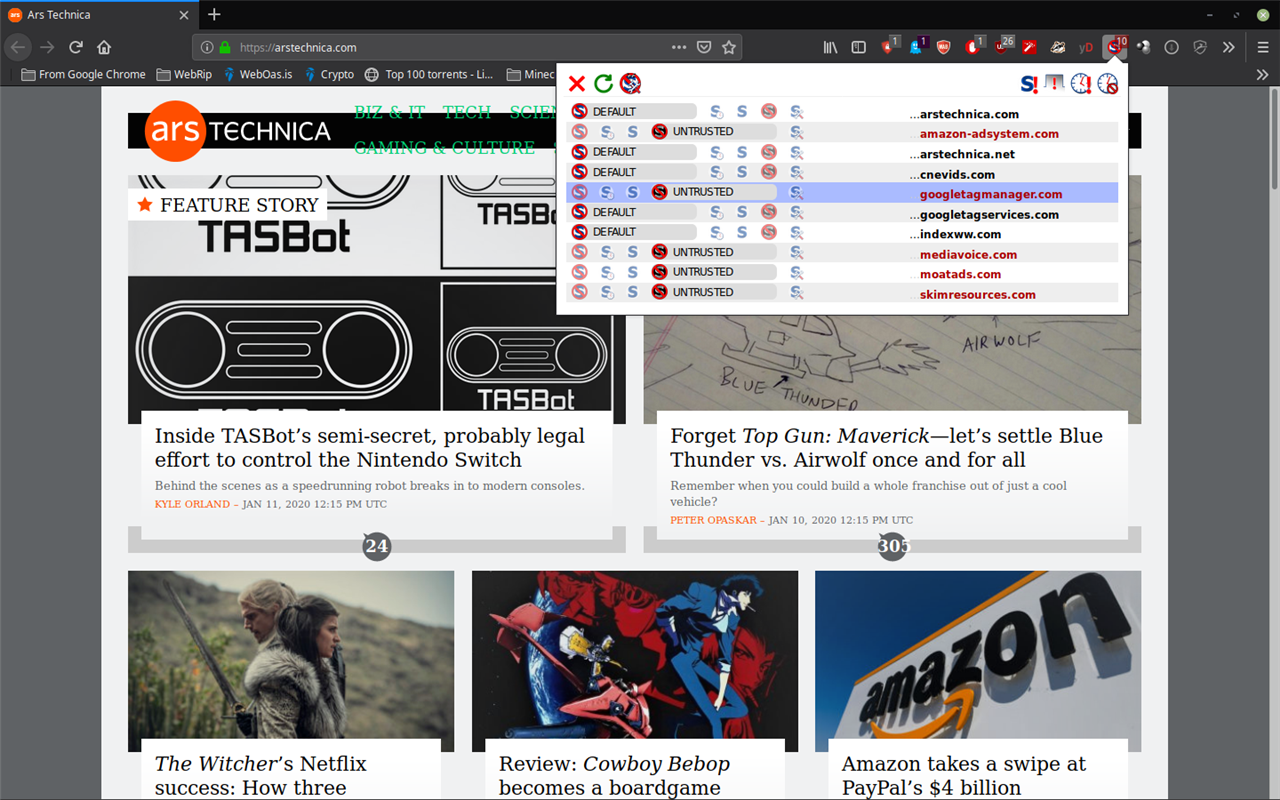Click NoScript's green reload icon
The image size is (1280, 800).
[x=603, y=84]
